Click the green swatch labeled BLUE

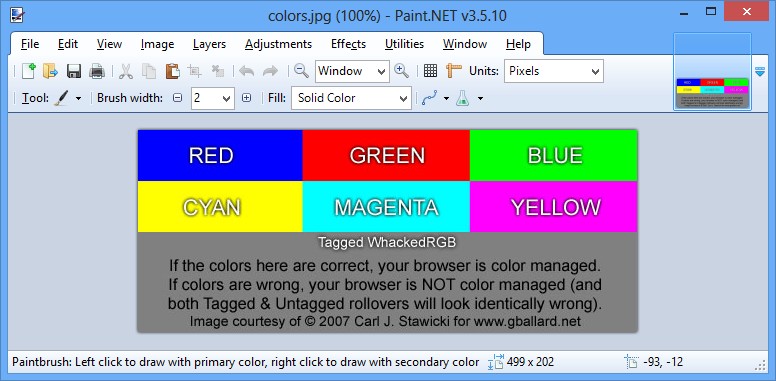[x=553, y=155]
